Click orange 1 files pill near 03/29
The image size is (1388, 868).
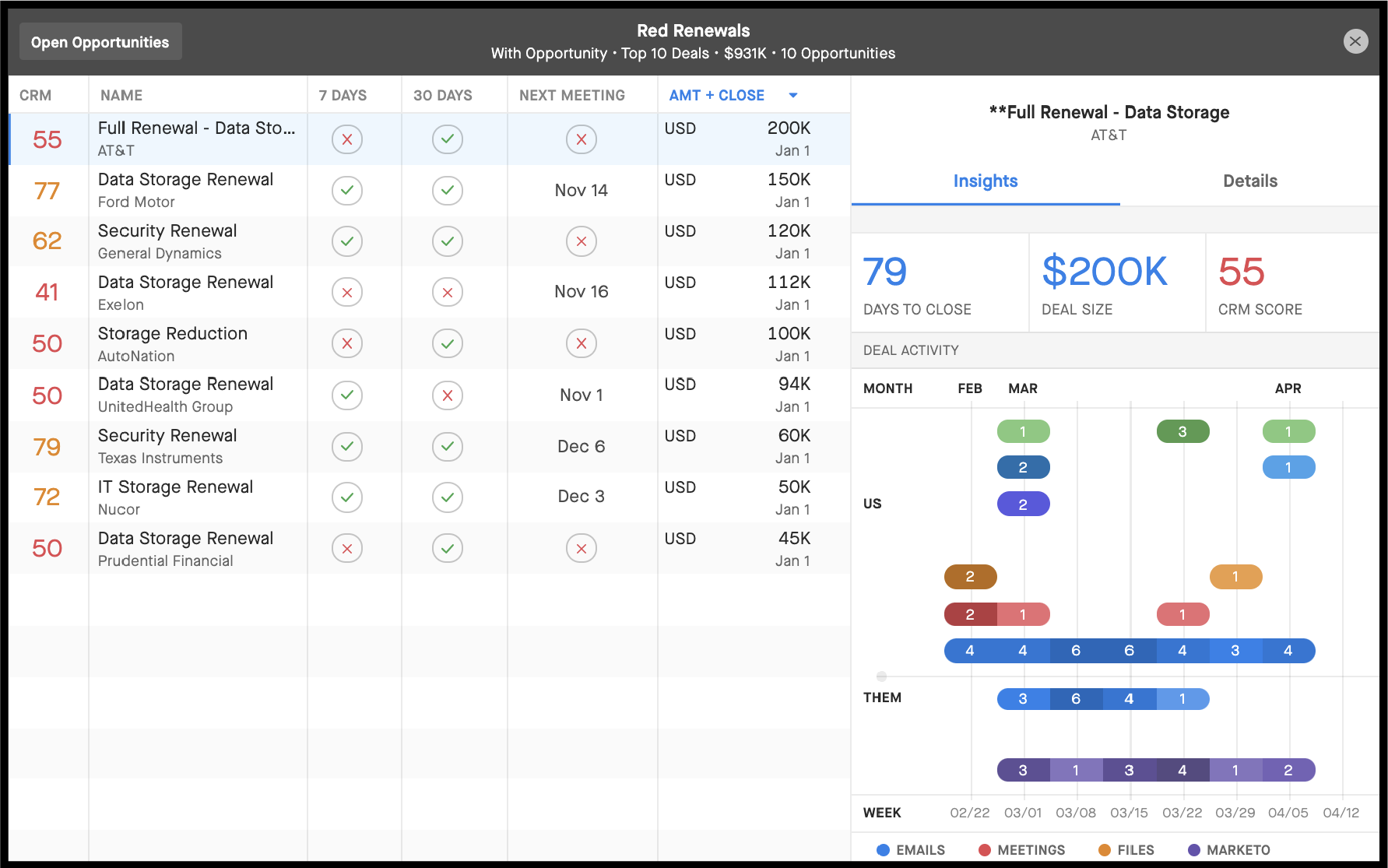(x=1236, y=577)
